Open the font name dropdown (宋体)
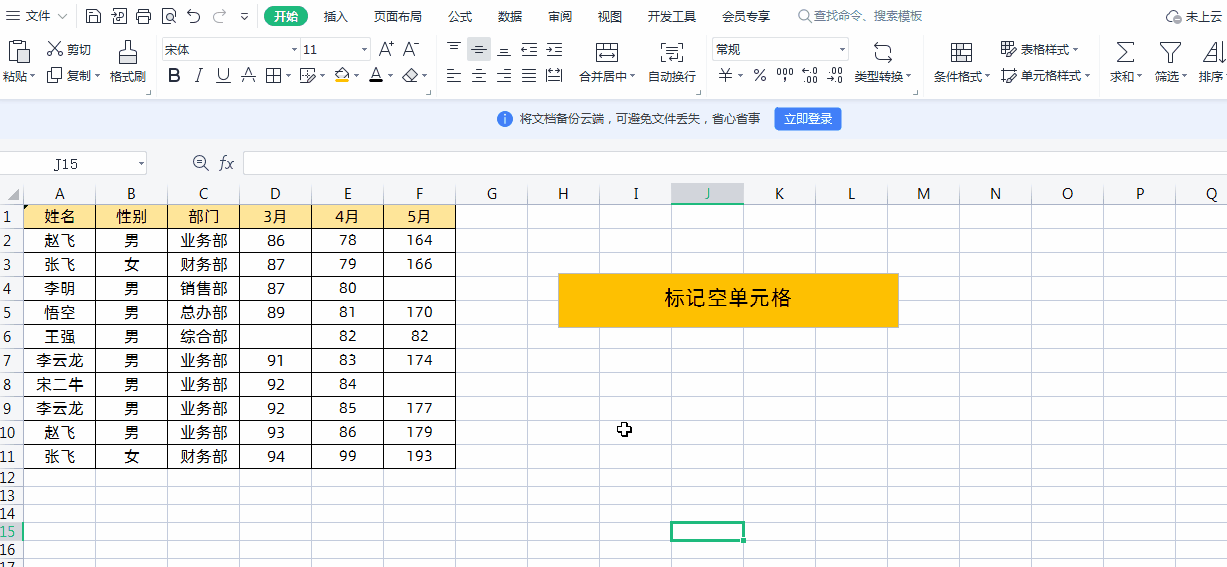This screenshot has height=567, width=1227. click(x=294, y=49)
